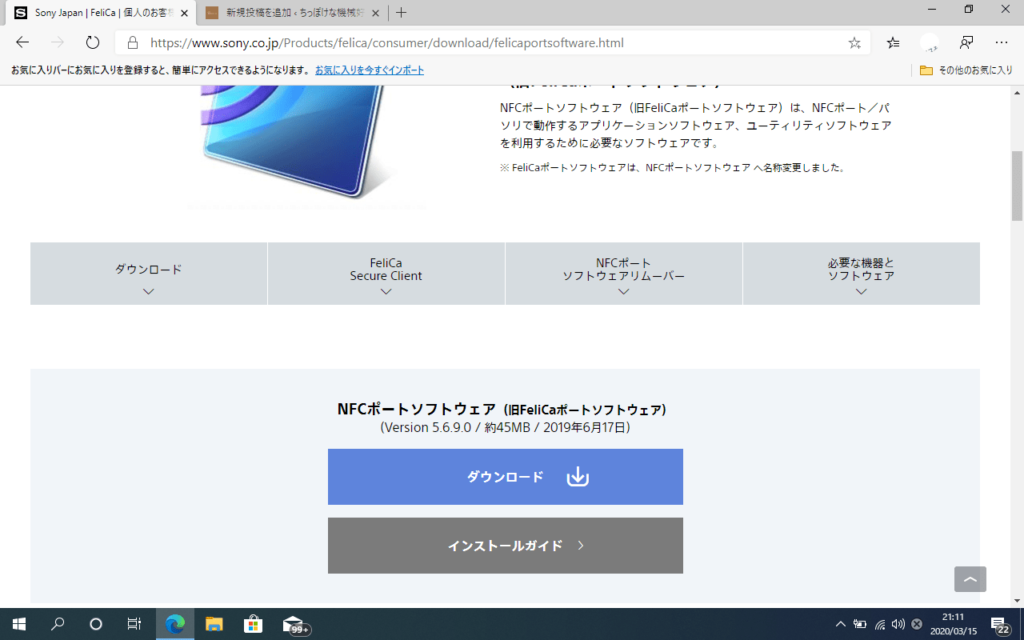
Task: Switch to the 新規投稿を追加 tab
Action: pos(293,13)
